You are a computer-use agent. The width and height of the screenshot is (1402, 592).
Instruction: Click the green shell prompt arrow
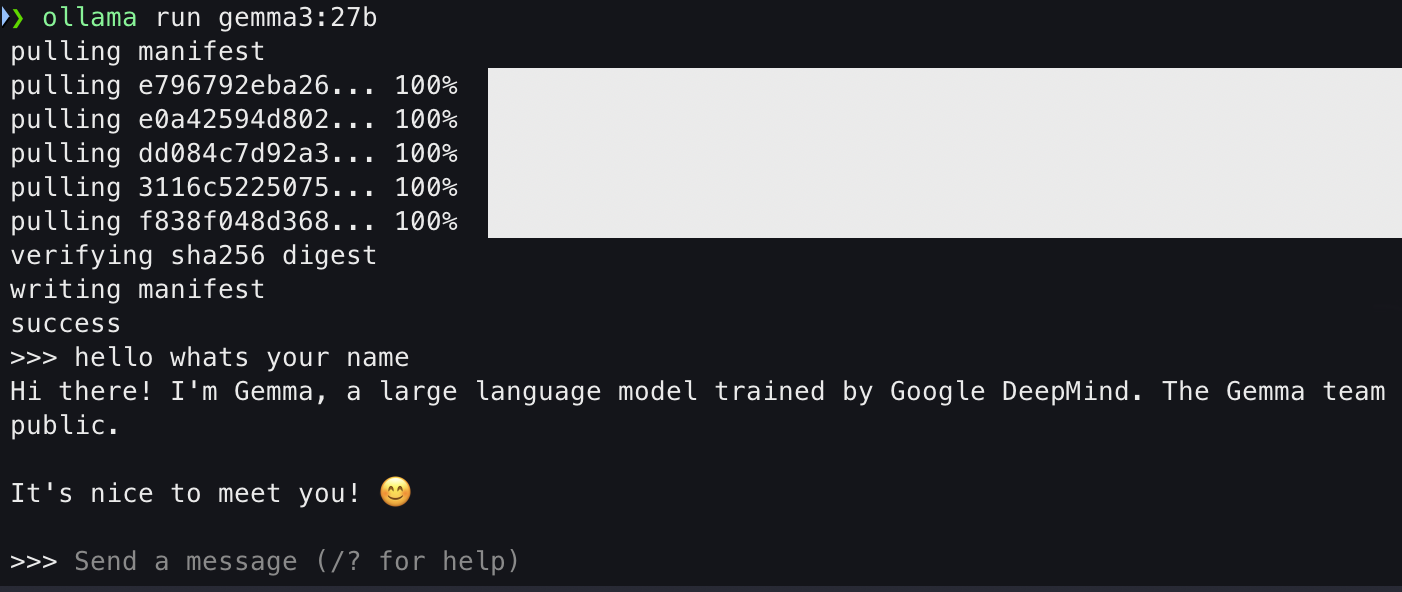17,17
